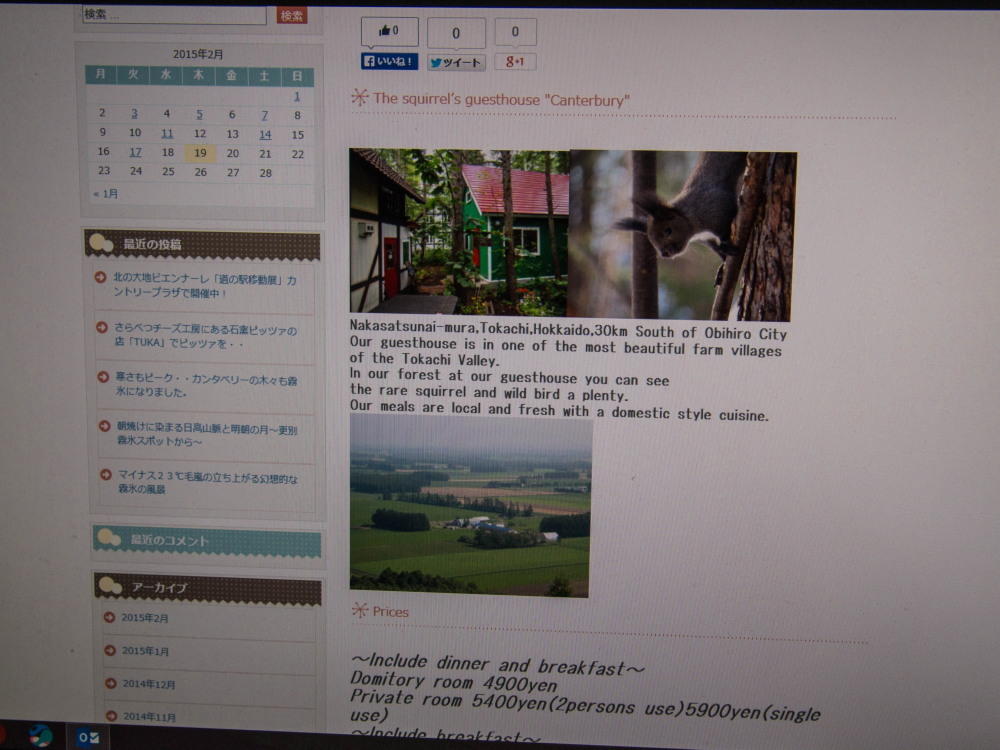Click the tweet count bubble above ツイート
The height and width of the screenshot is (750, 1000).
click(456, 33)
